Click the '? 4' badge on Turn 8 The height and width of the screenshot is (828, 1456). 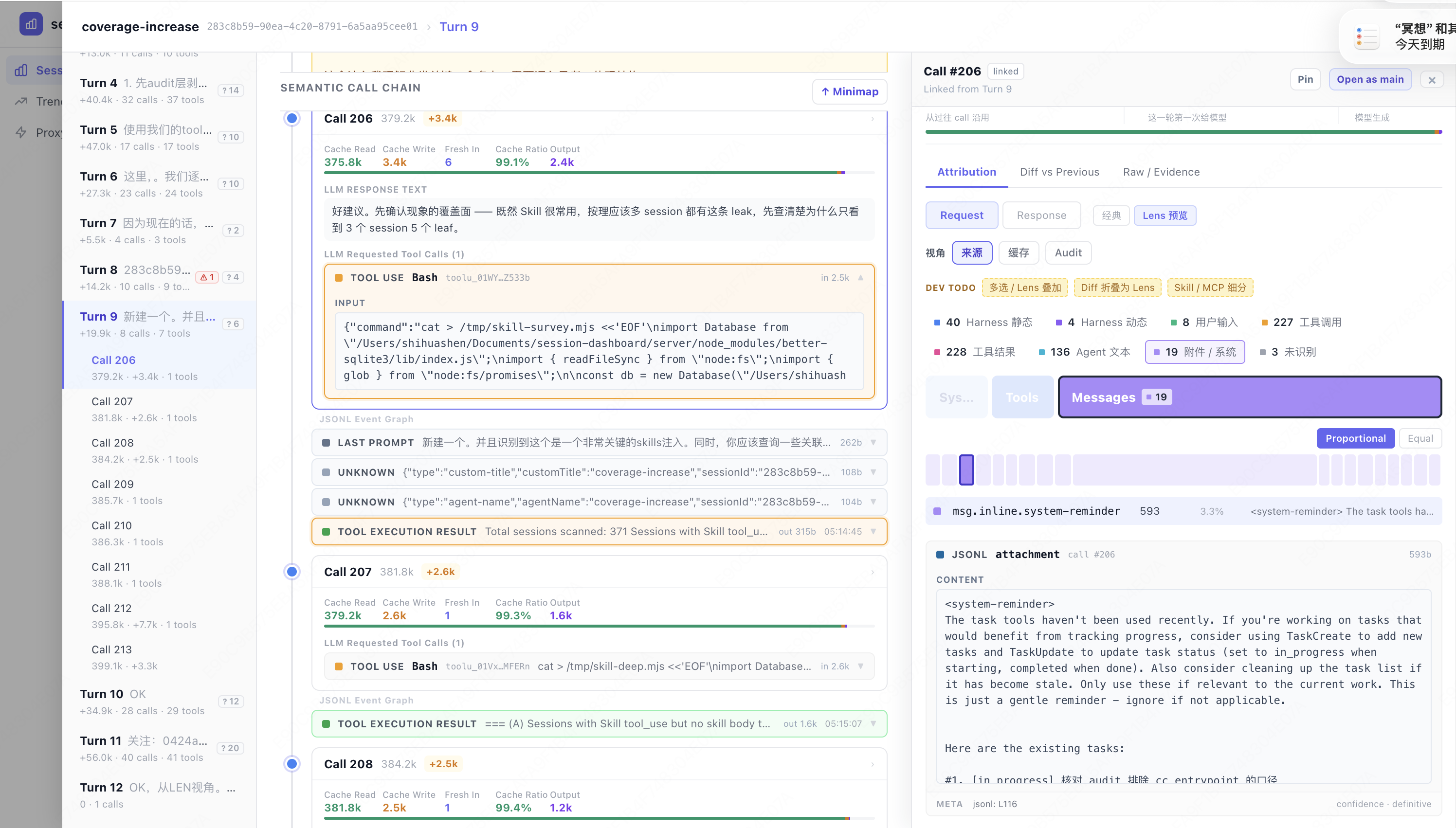pyautogui.click(x=233, y=277)
